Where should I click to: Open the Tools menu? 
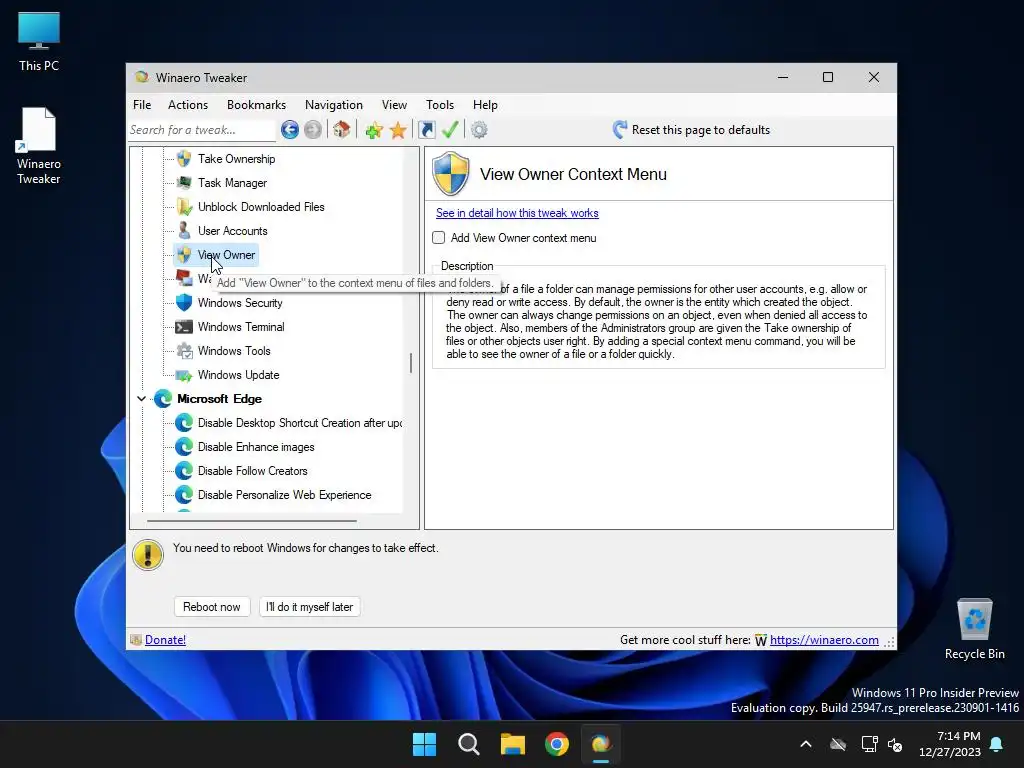click(x=440, y=104)
